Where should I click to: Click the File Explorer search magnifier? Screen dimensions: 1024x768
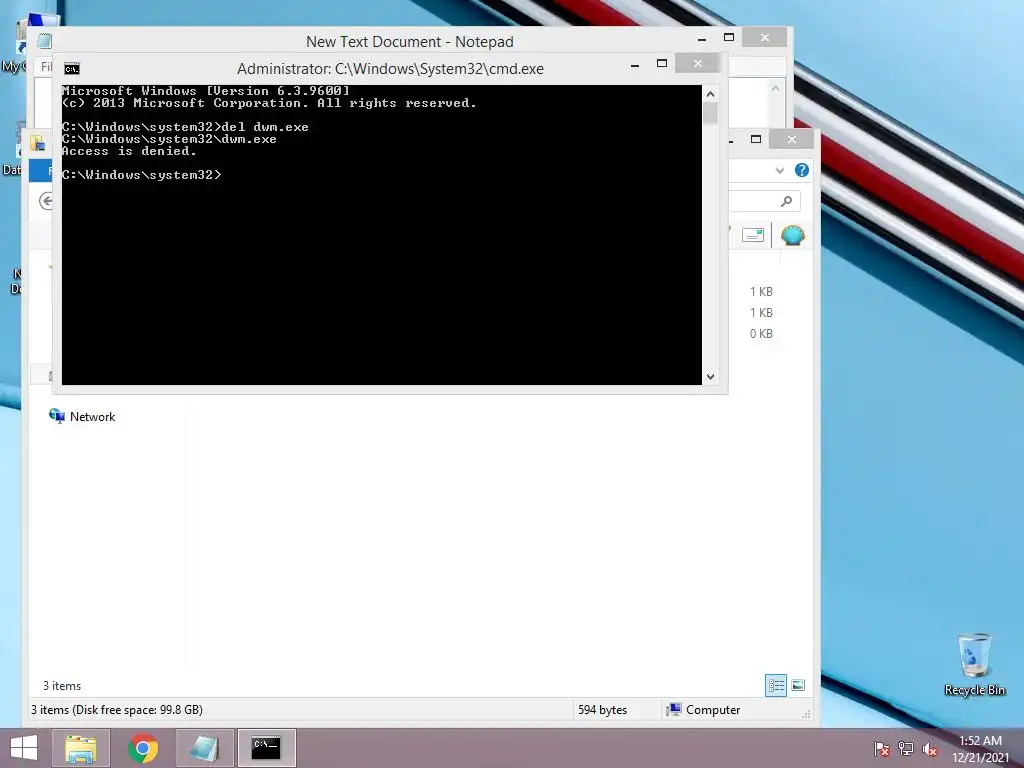pos(786,201)
